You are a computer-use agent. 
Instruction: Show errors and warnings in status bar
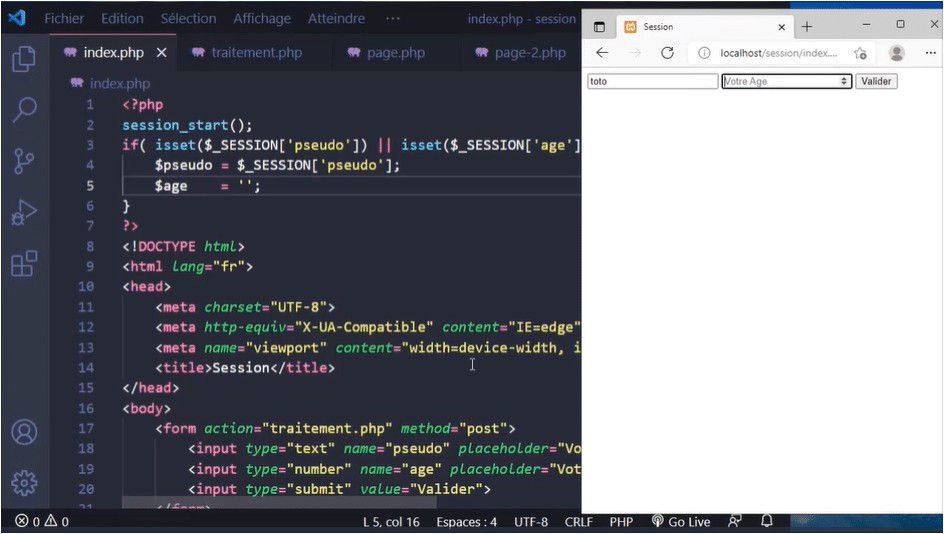point(42,521)
